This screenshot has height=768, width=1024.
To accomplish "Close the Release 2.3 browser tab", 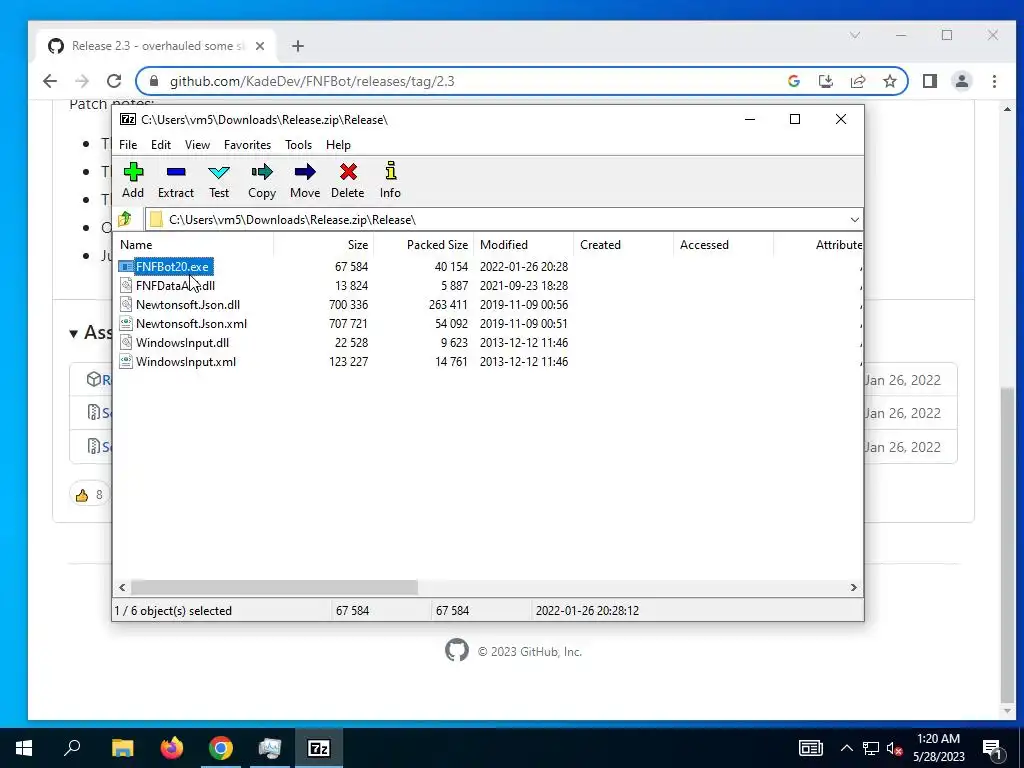I will 260,46.
